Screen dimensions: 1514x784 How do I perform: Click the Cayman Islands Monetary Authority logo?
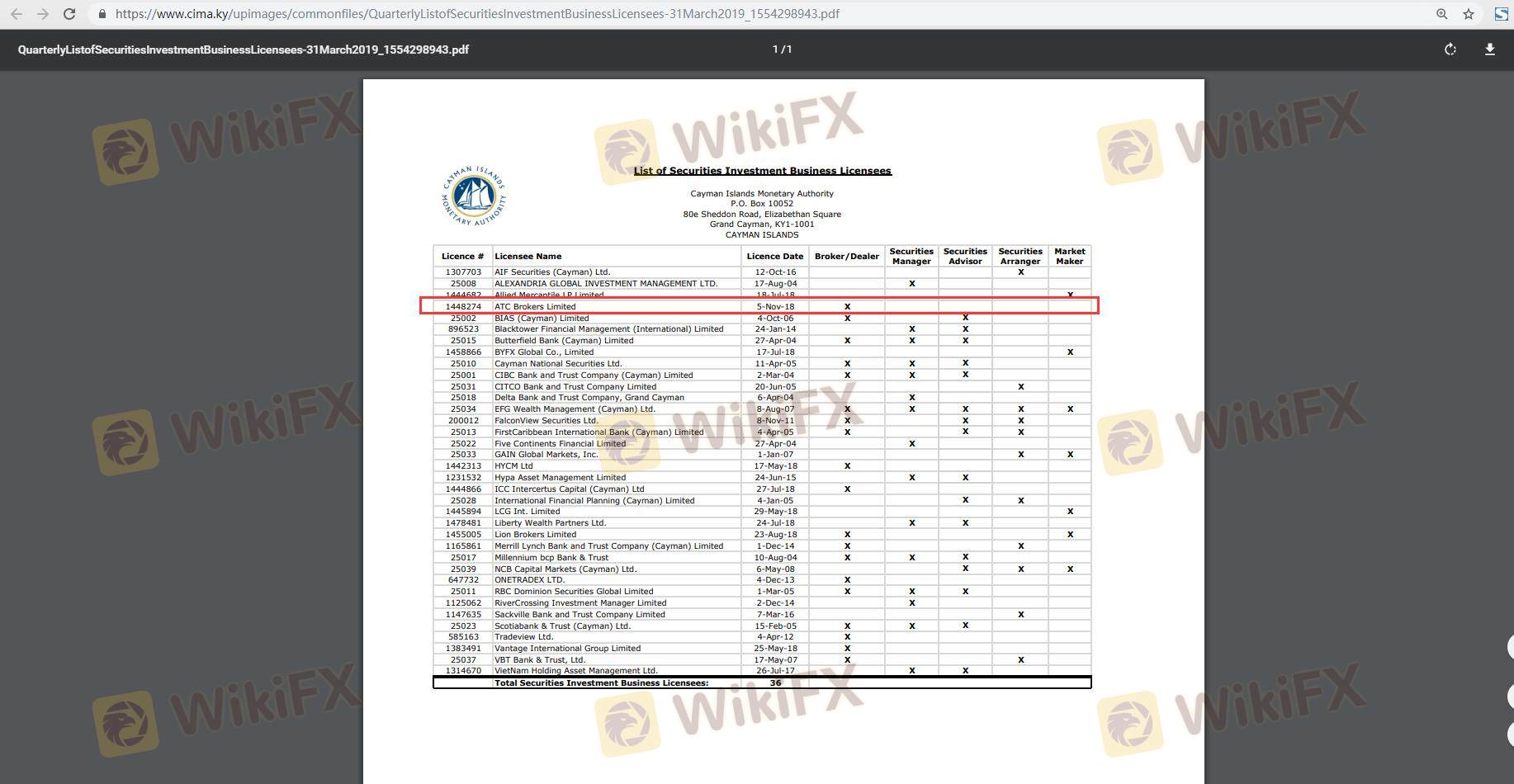[474, 196]
